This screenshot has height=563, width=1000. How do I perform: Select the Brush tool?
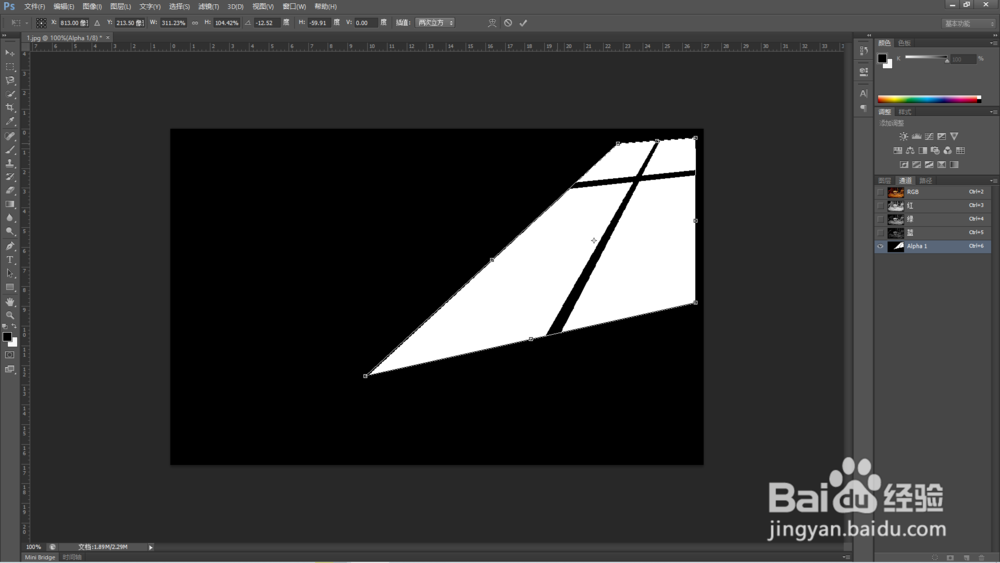click(10, 150)
